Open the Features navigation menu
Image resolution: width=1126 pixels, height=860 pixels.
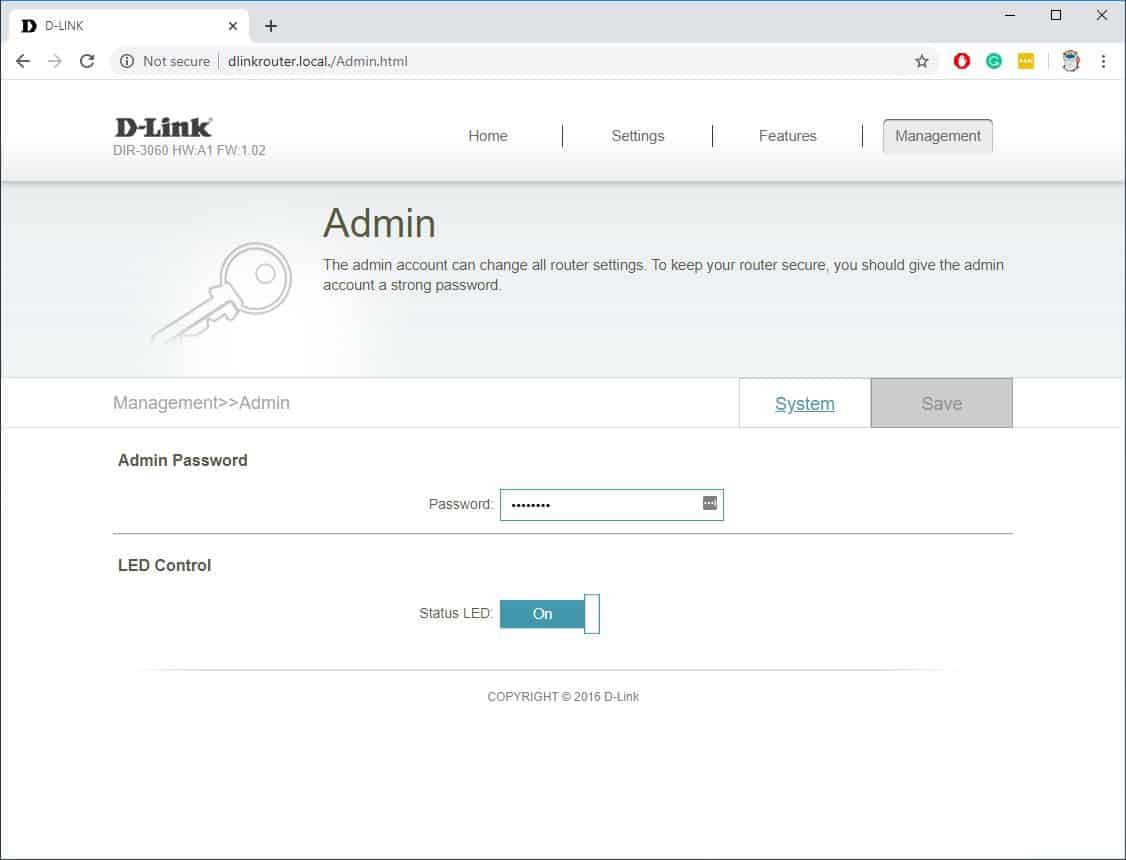click(787, 136)
